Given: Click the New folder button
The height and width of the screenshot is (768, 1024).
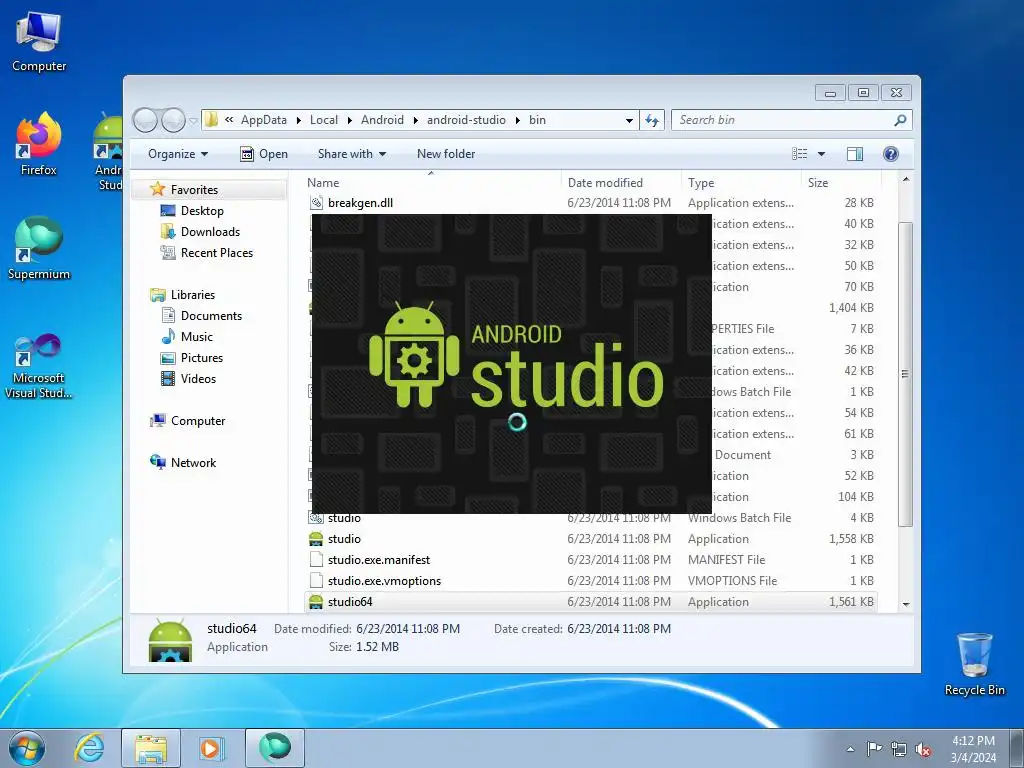Looking at the screenshot, I should click(x=446, y=154).
